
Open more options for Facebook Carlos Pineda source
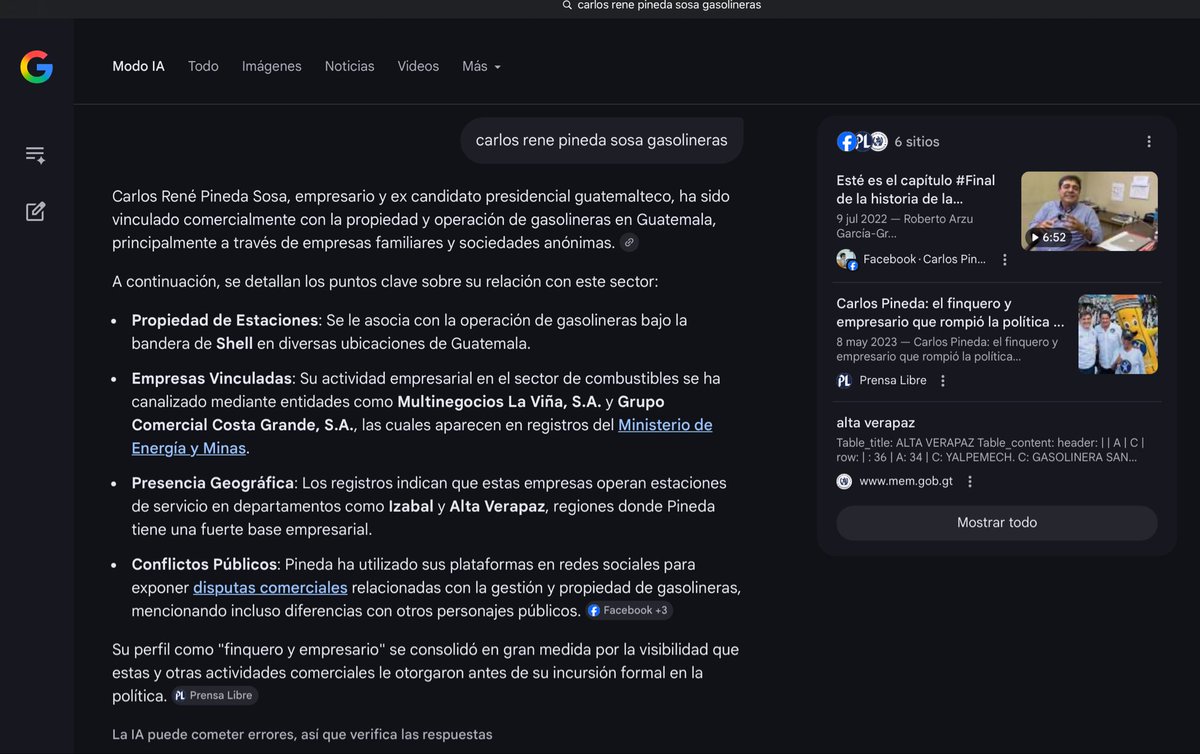tap(1005, 260)
